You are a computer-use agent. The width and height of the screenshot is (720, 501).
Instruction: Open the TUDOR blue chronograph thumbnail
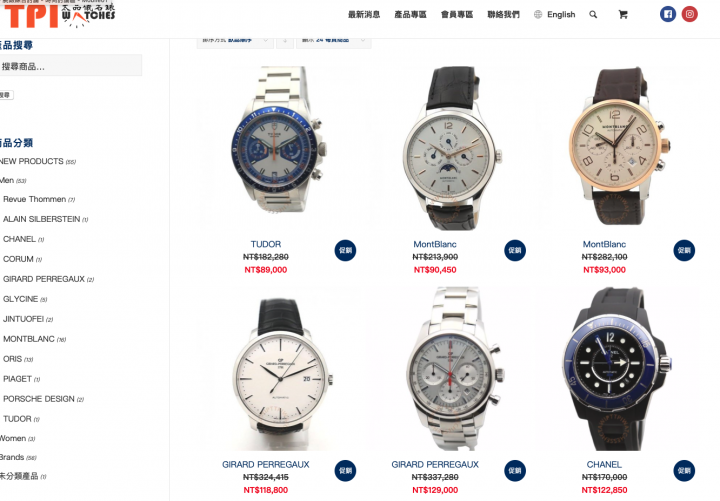276,142
